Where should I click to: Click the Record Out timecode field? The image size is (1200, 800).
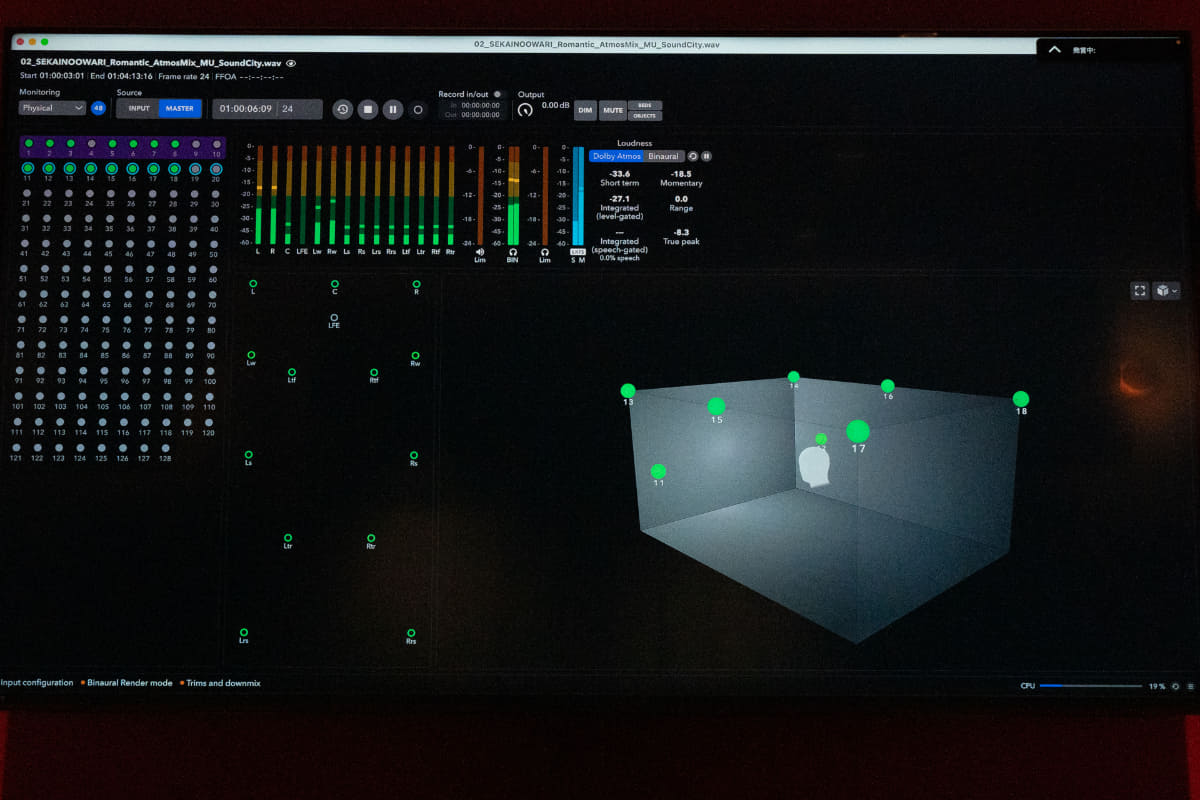pyautogui.click(x=480, y=114)
